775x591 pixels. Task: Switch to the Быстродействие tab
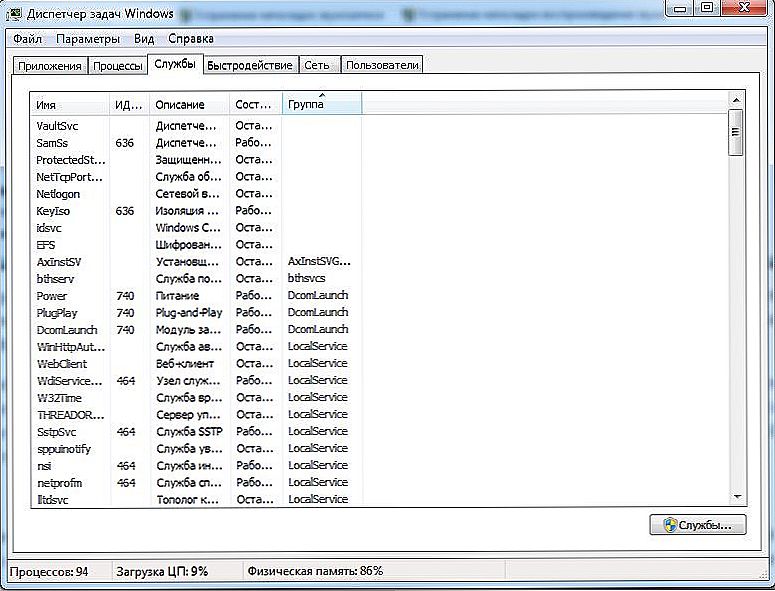[250, 65]
